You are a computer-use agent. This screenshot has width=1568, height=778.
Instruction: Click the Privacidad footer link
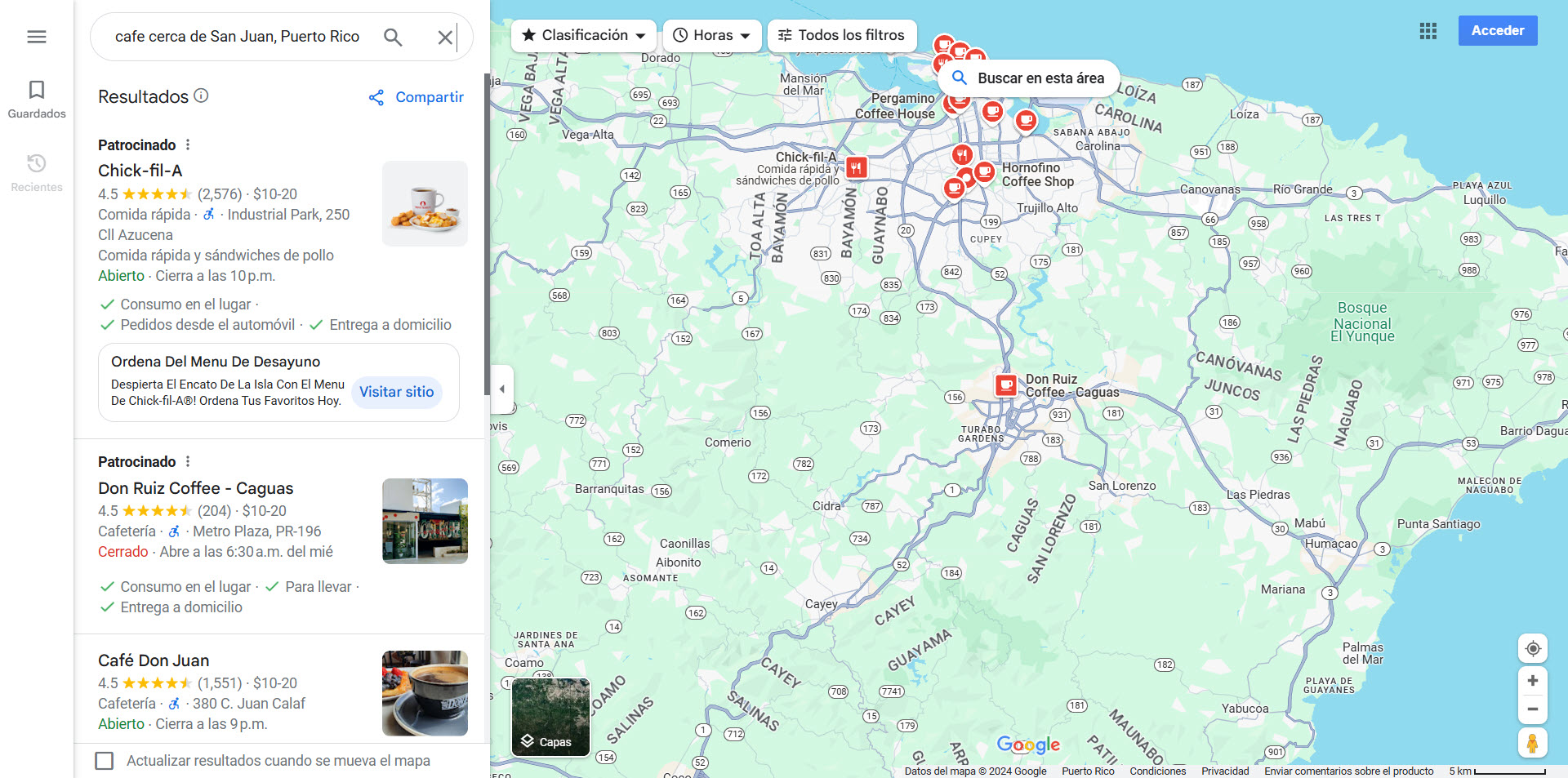[1225, 771]
